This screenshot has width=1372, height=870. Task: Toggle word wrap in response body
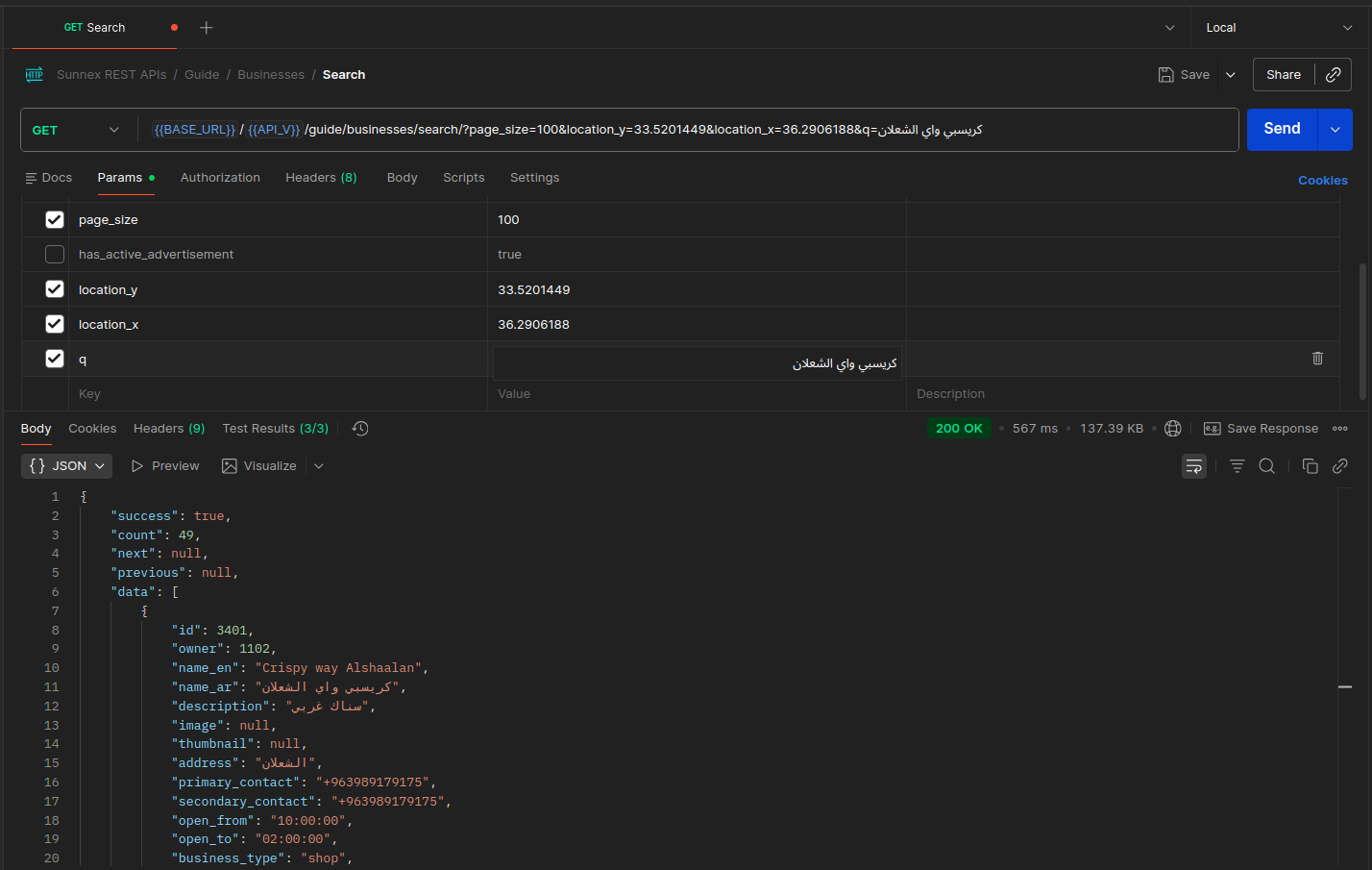click(1193, 466)
